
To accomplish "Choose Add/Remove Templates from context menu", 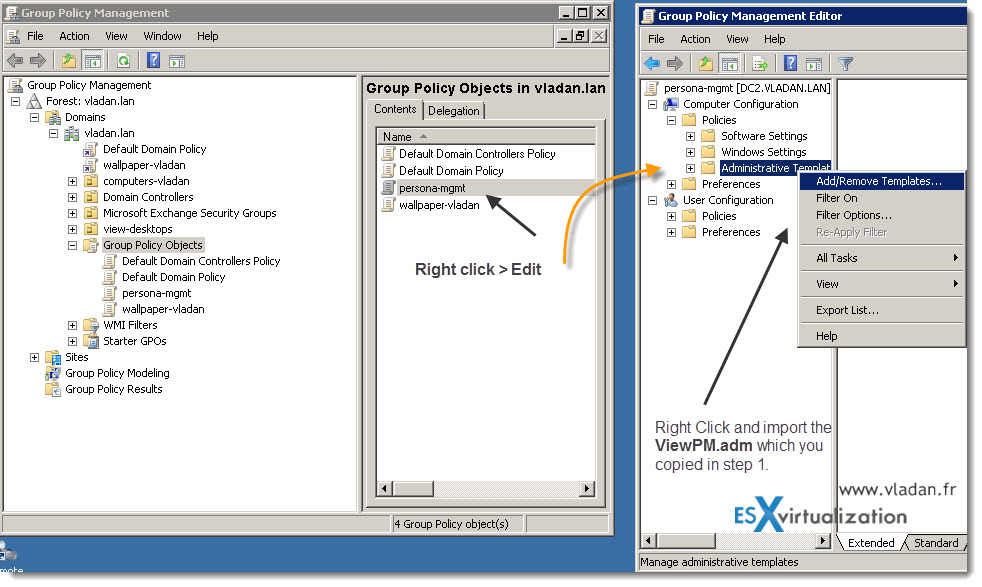I will click(881, 181).
